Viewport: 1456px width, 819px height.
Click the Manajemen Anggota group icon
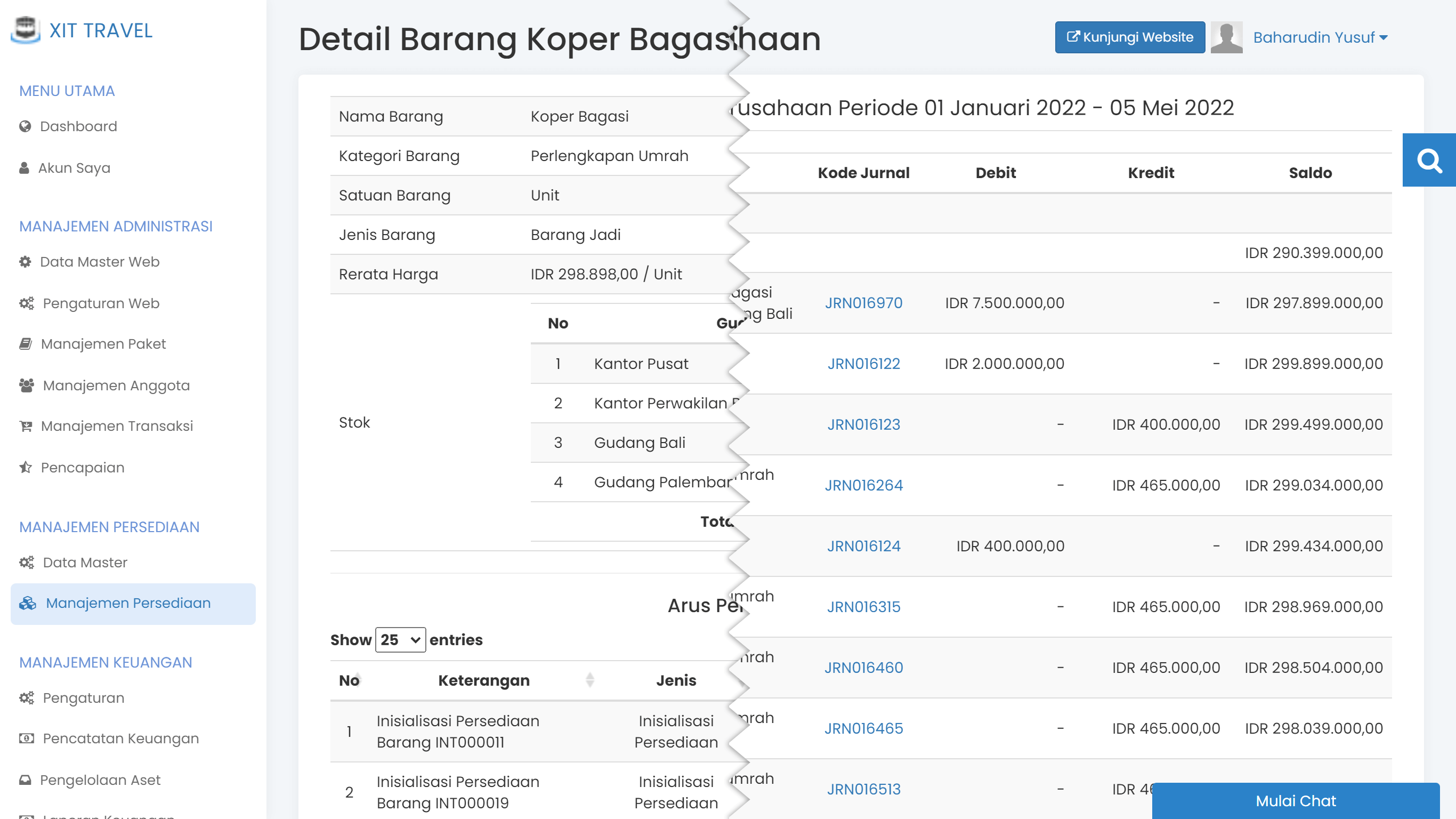click(x=26, y=385)
